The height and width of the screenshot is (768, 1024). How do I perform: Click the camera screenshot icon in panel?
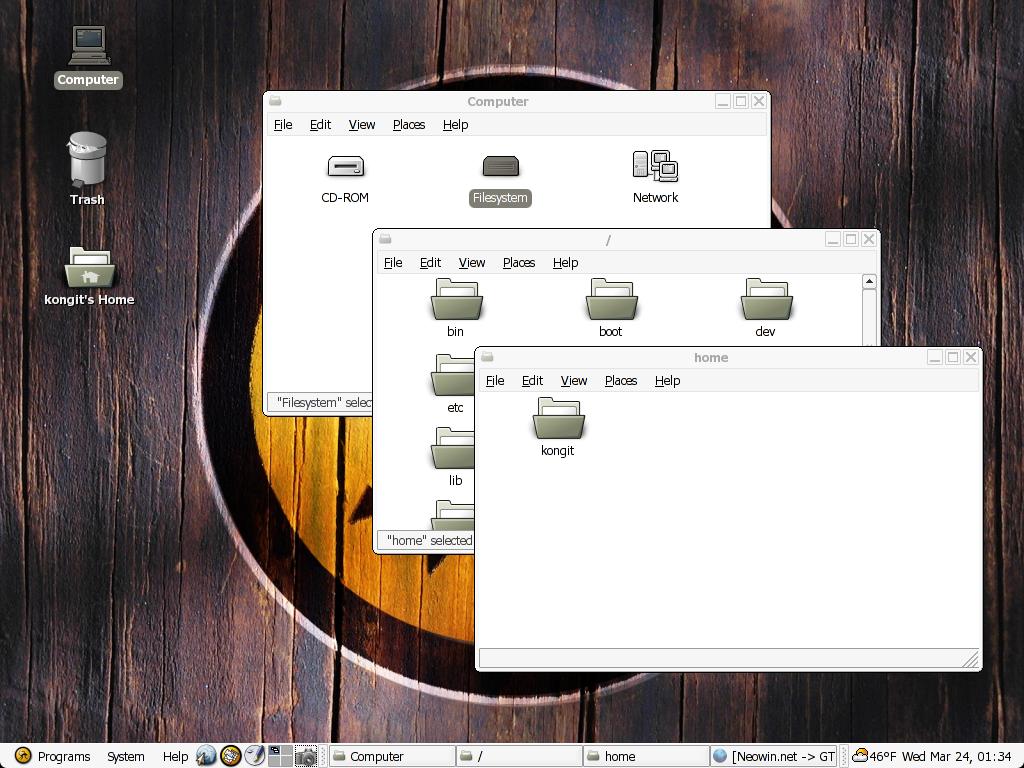pos(307,756)
